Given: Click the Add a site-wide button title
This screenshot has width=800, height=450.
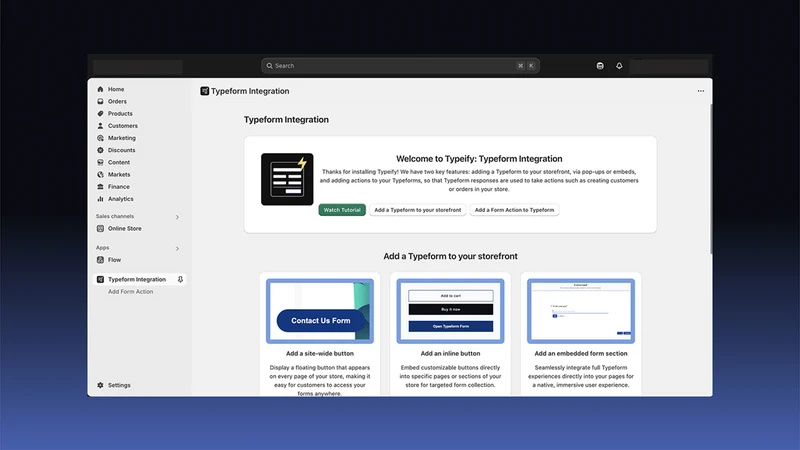Looking at the screenshot, I should point(320,353).
